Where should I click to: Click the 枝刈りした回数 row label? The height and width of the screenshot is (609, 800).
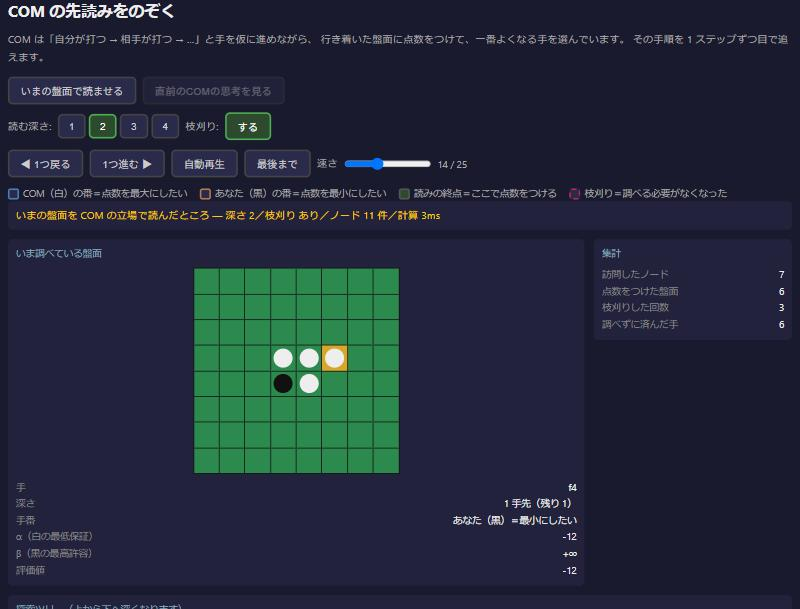(x=635, y=308)
